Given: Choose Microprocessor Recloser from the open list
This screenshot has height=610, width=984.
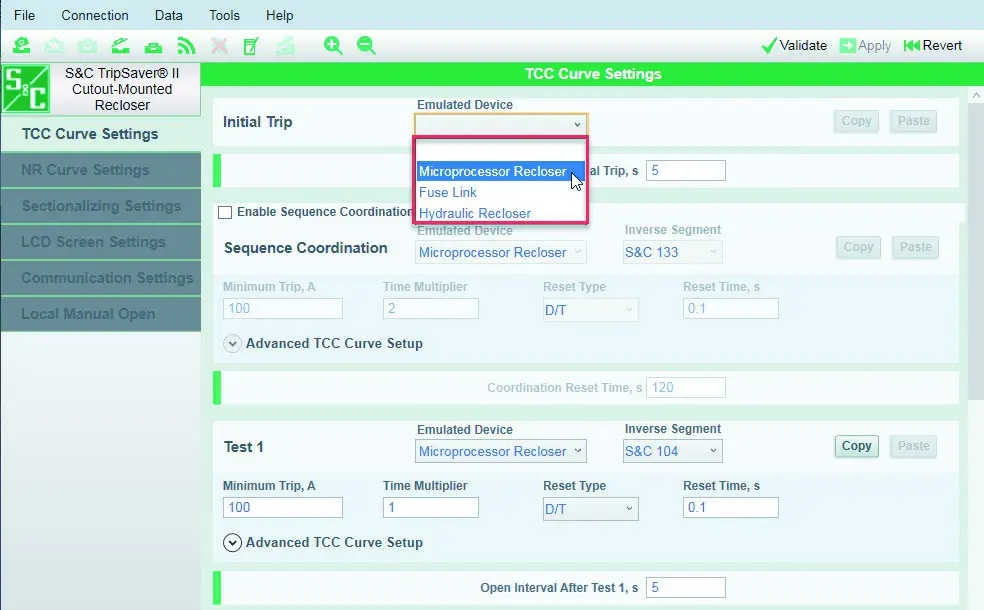Looking at the screenshot, I should click(x=501, y=171).
